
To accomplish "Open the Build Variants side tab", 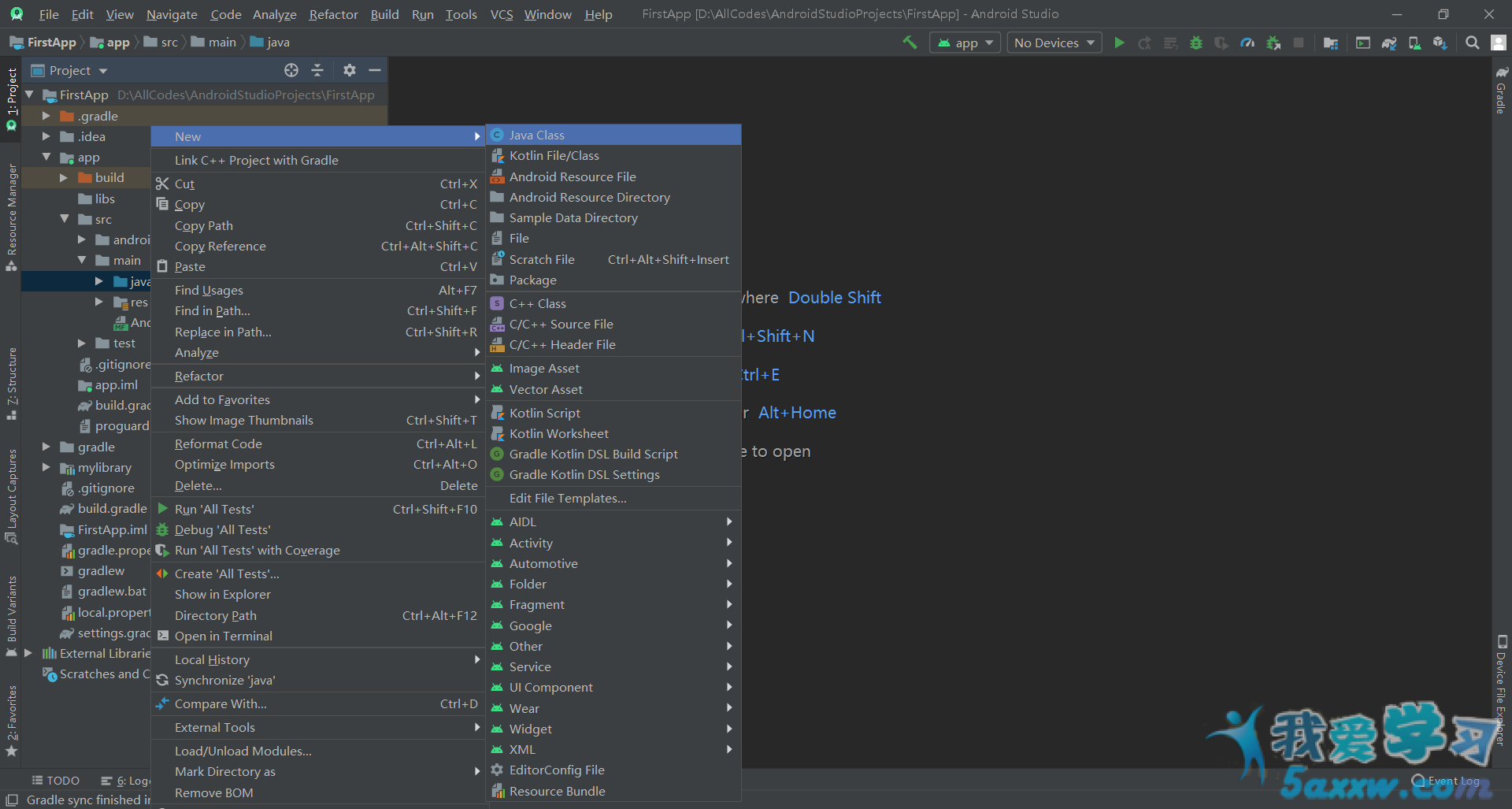I will (11, 617).
